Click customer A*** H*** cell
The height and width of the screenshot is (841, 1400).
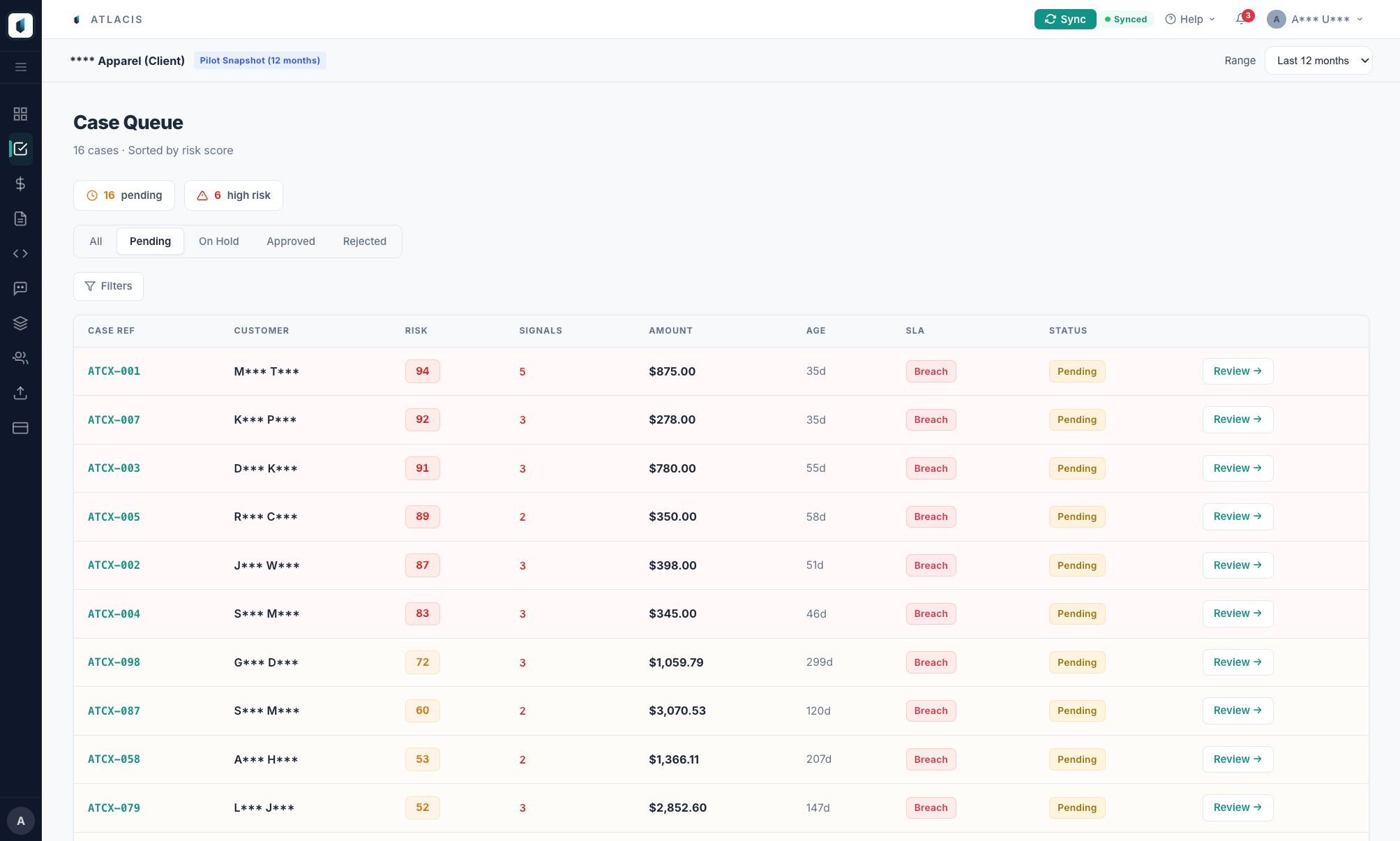266,759
